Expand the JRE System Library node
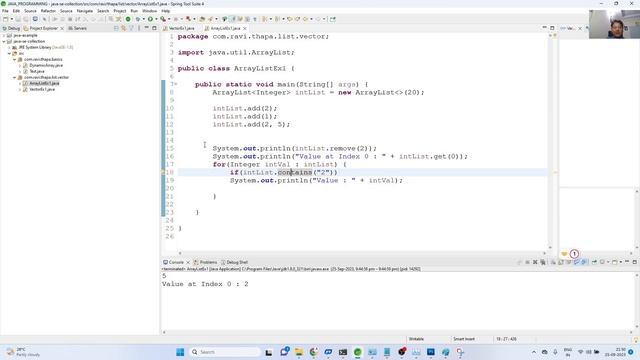 pyautogui.click(x=9, y=47)
